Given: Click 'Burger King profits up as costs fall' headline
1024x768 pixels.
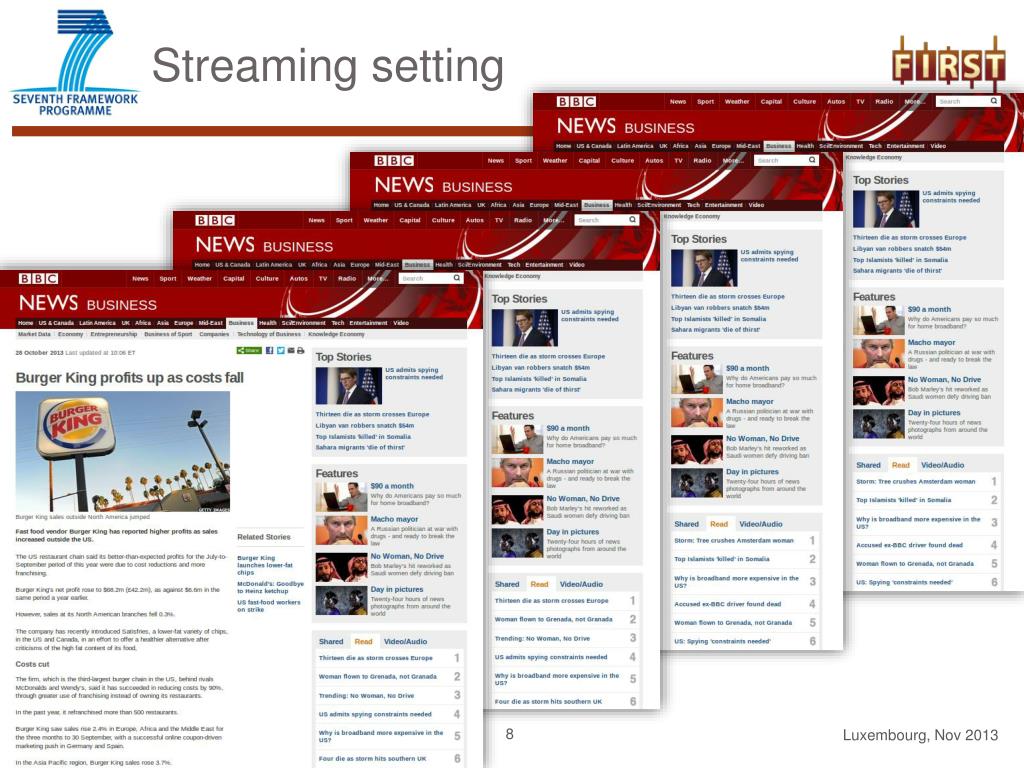Looking at the screenshot, I should point(129,377).
